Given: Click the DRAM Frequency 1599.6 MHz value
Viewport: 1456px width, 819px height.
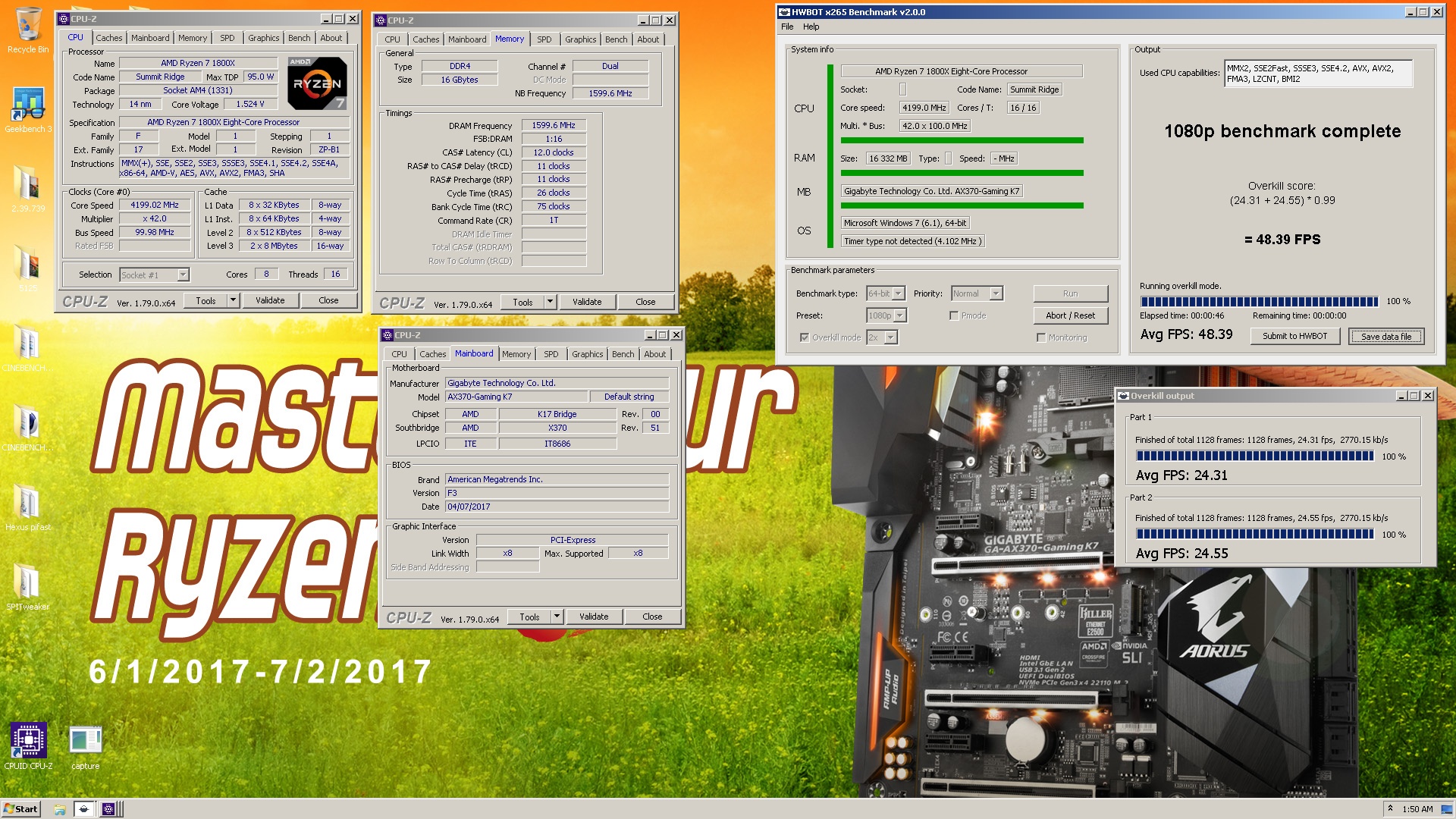Looking at the screenshot, I should tap(554, 126).
